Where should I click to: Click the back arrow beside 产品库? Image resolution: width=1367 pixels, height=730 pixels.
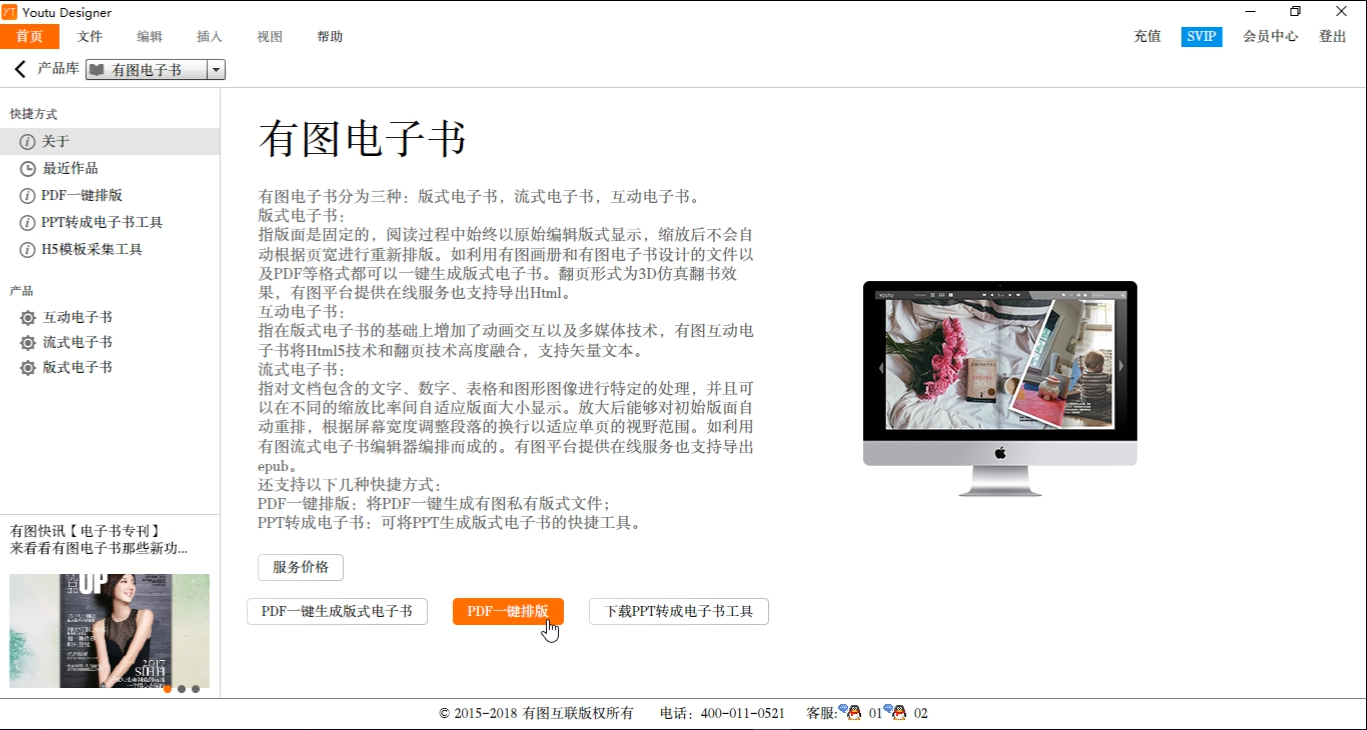[19, 68]
